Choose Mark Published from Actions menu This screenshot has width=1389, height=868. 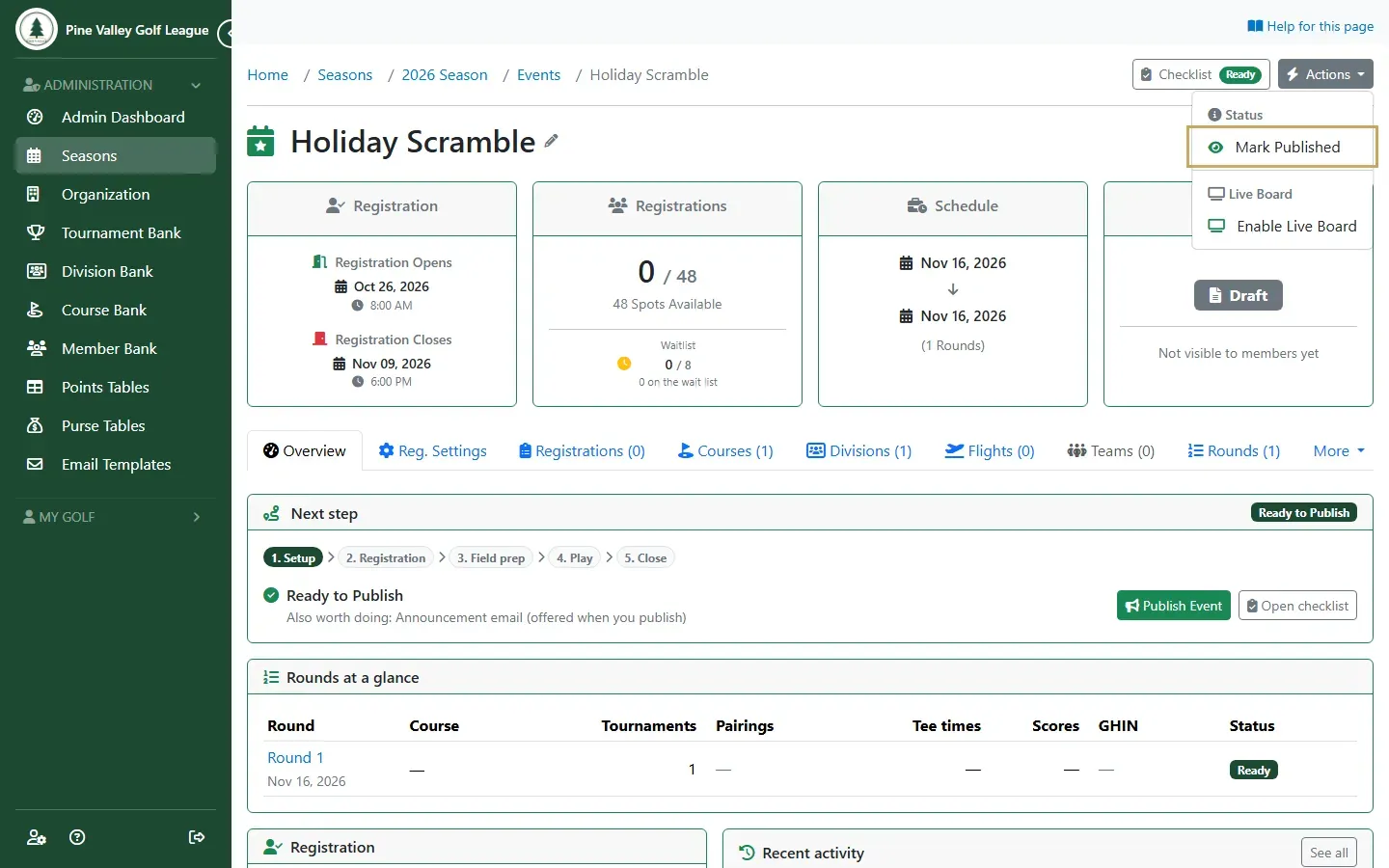point(1282,147)
